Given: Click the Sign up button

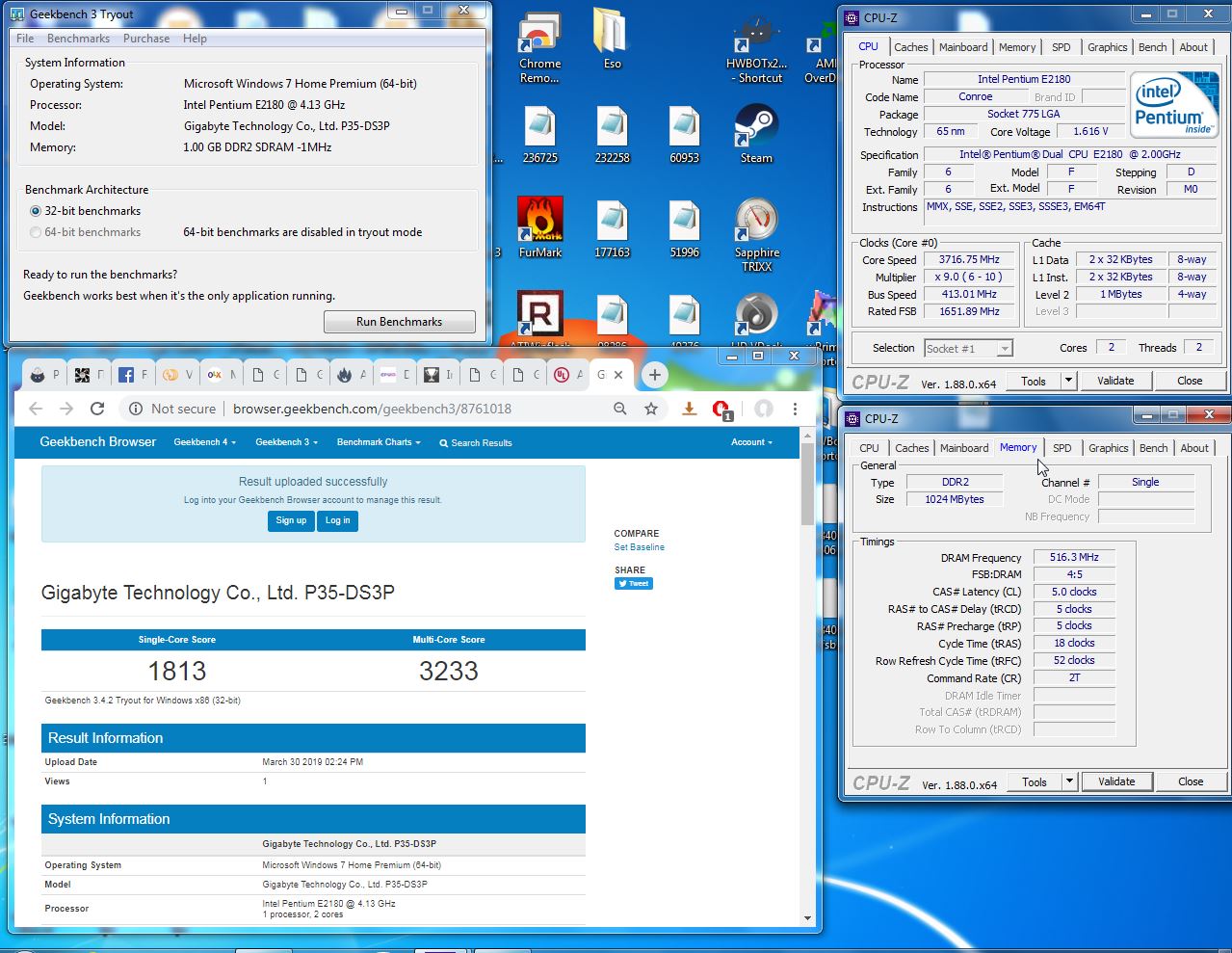Looking at the screenshot, I should 291,520.
